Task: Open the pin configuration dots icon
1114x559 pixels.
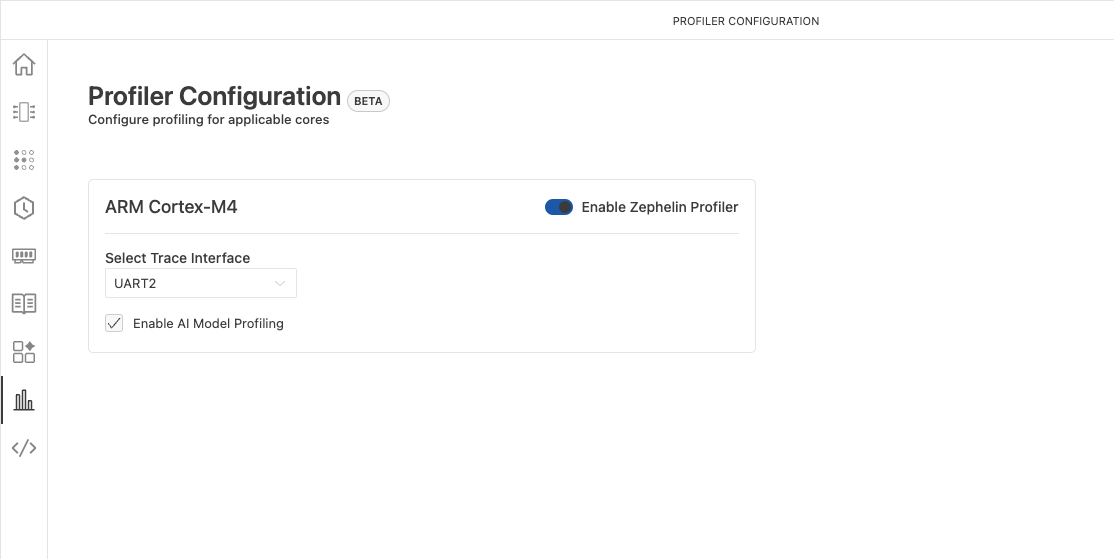Action: click(x=24, y=160)
